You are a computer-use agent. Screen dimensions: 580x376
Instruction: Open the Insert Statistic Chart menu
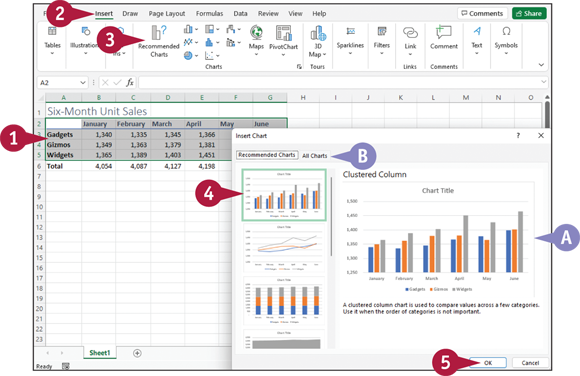click(212, 42)
